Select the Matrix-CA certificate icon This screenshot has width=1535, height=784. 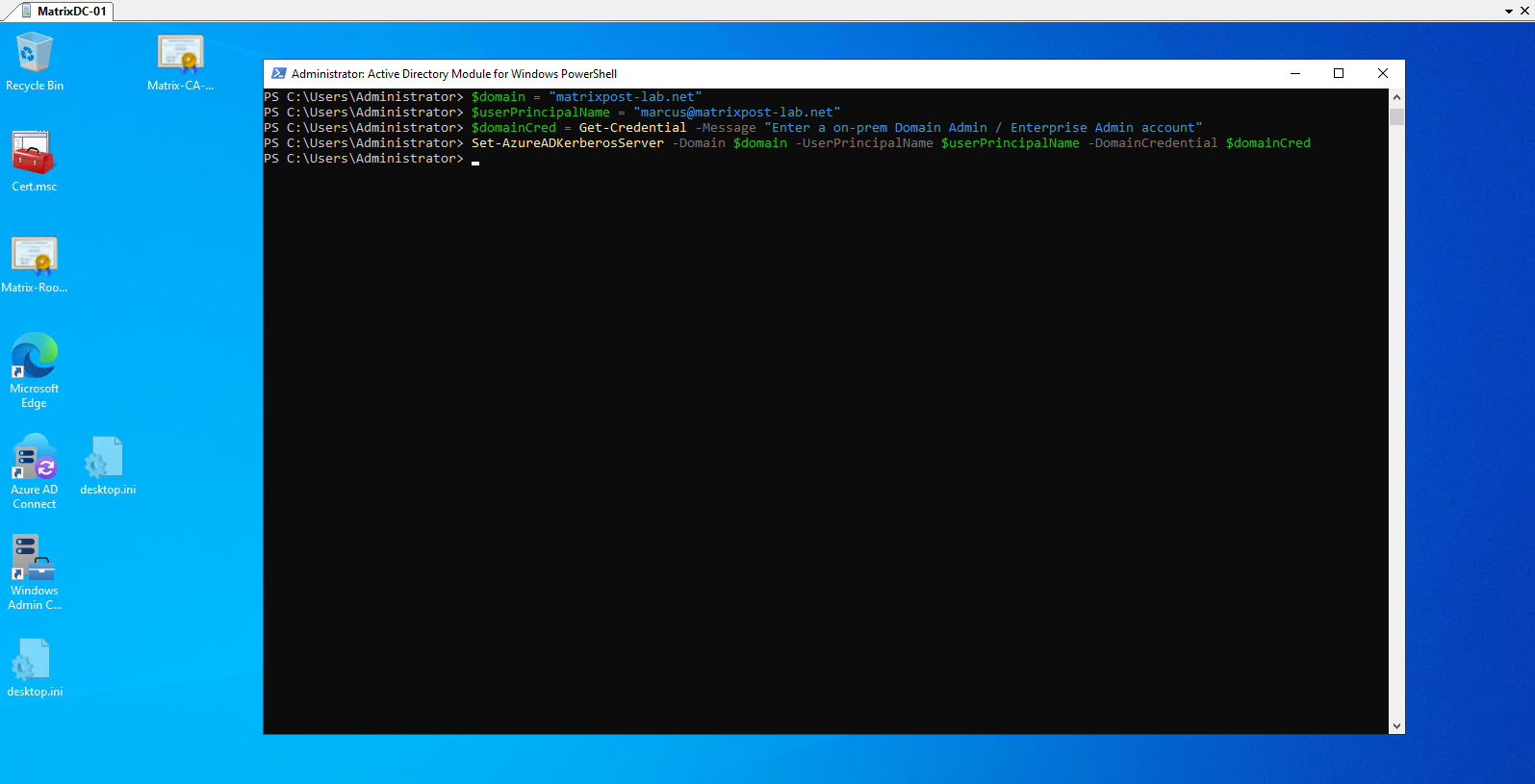(x=180, y=62)
